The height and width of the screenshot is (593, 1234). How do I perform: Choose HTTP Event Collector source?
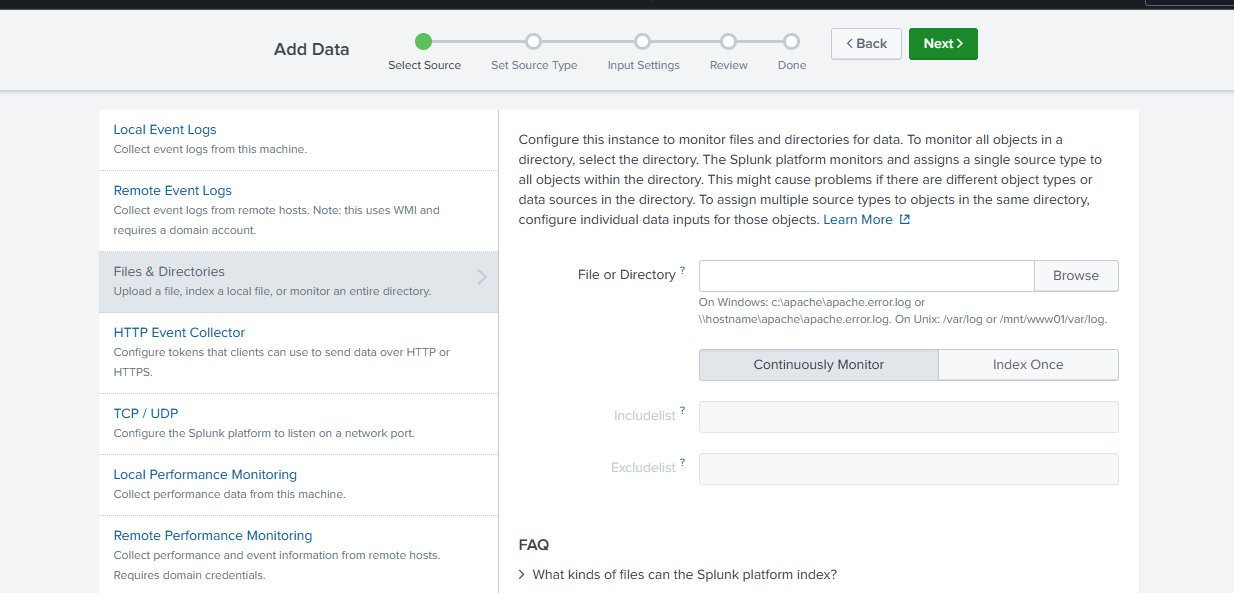click(179, 333)
